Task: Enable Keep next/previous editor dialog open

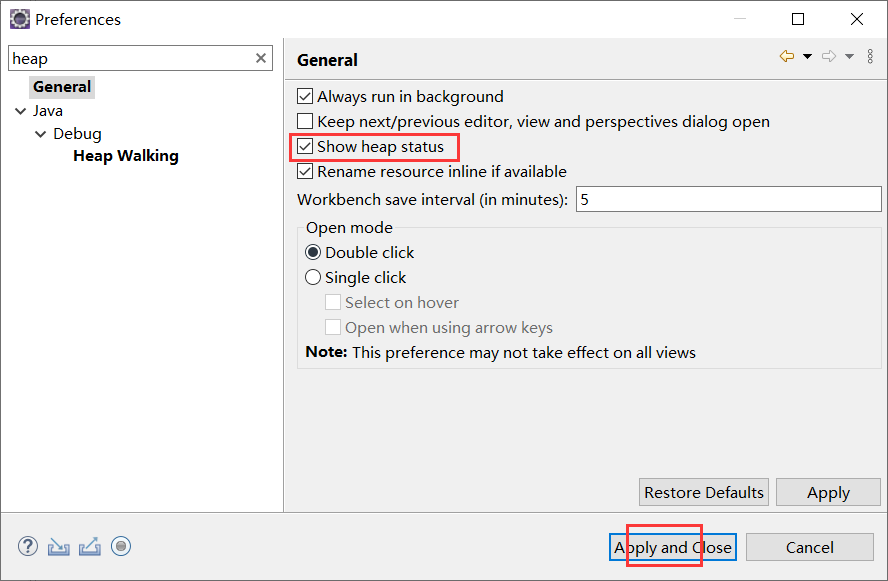Action: 306,122
